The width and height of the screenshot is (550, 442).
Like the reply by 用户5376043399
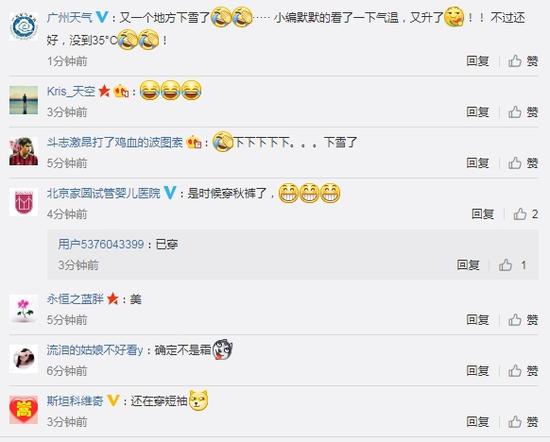point(512,265)
